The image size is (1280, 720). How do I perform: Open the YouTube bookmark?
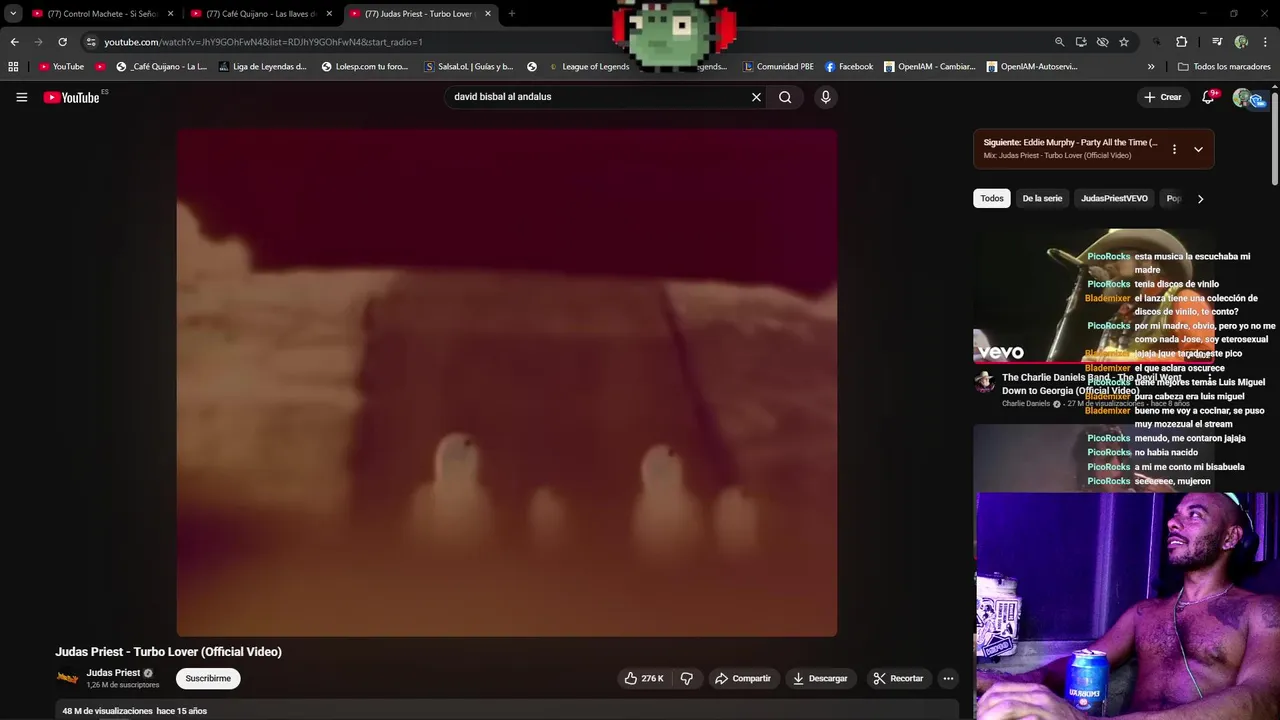[x=61, y=67]
